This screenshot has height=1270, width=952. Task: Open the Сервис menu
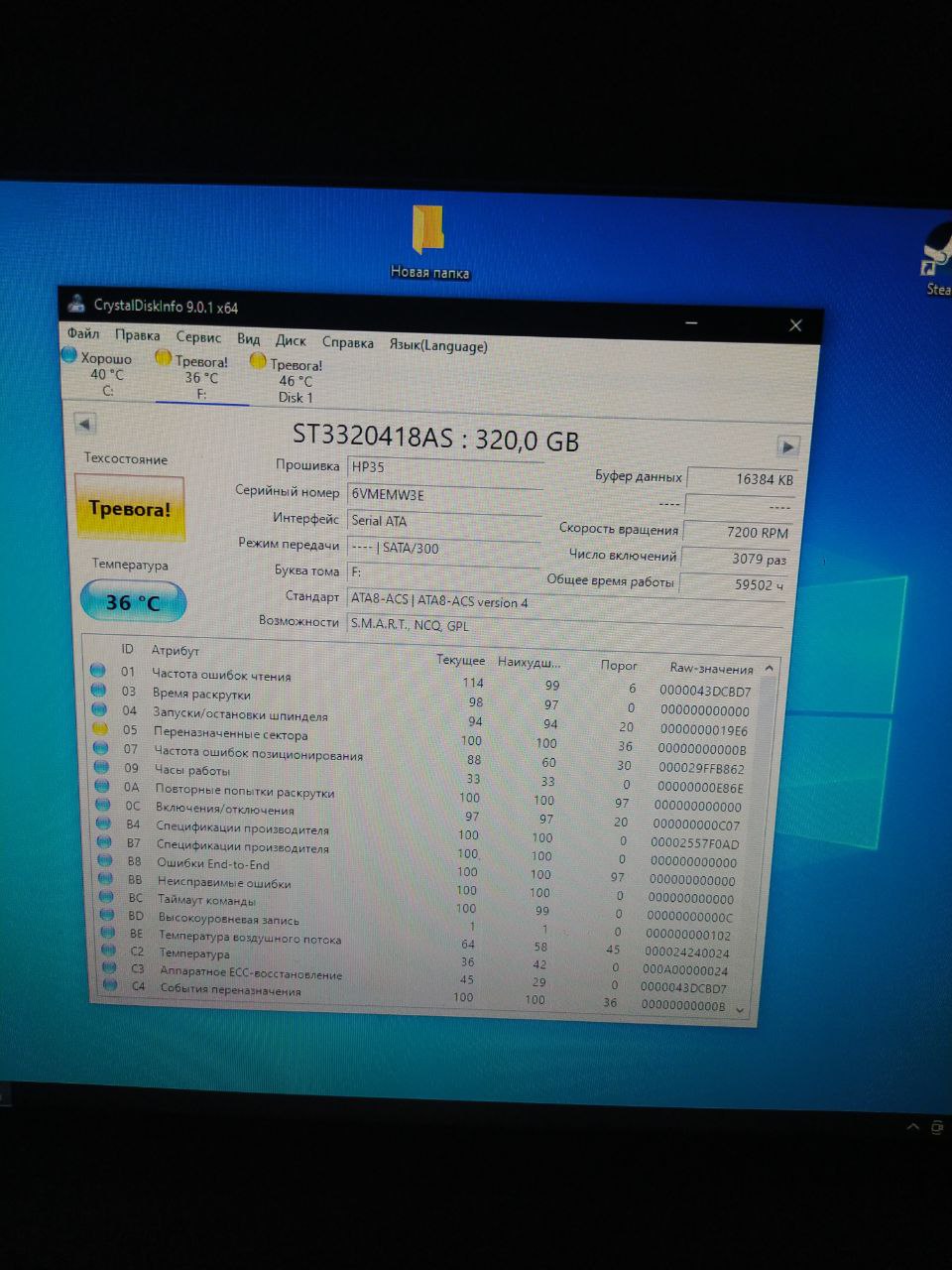(x=198, y=337)
